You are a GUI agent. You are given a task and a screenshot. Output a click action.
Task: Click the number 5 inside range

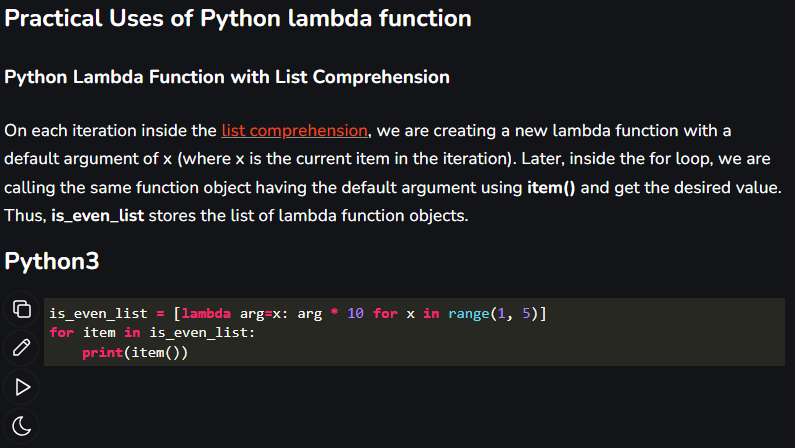(x=526, y=314)
